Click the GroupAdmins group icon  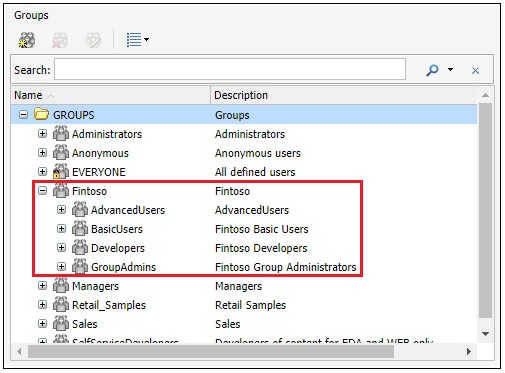pos(80,266)
